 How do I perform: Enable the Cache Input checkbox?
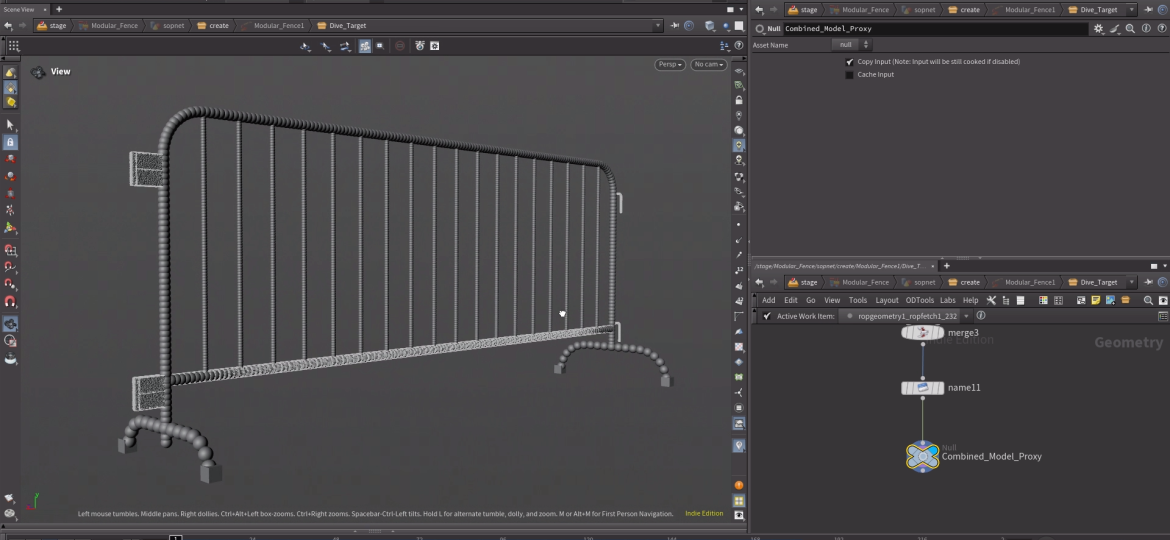pos(850,75)
